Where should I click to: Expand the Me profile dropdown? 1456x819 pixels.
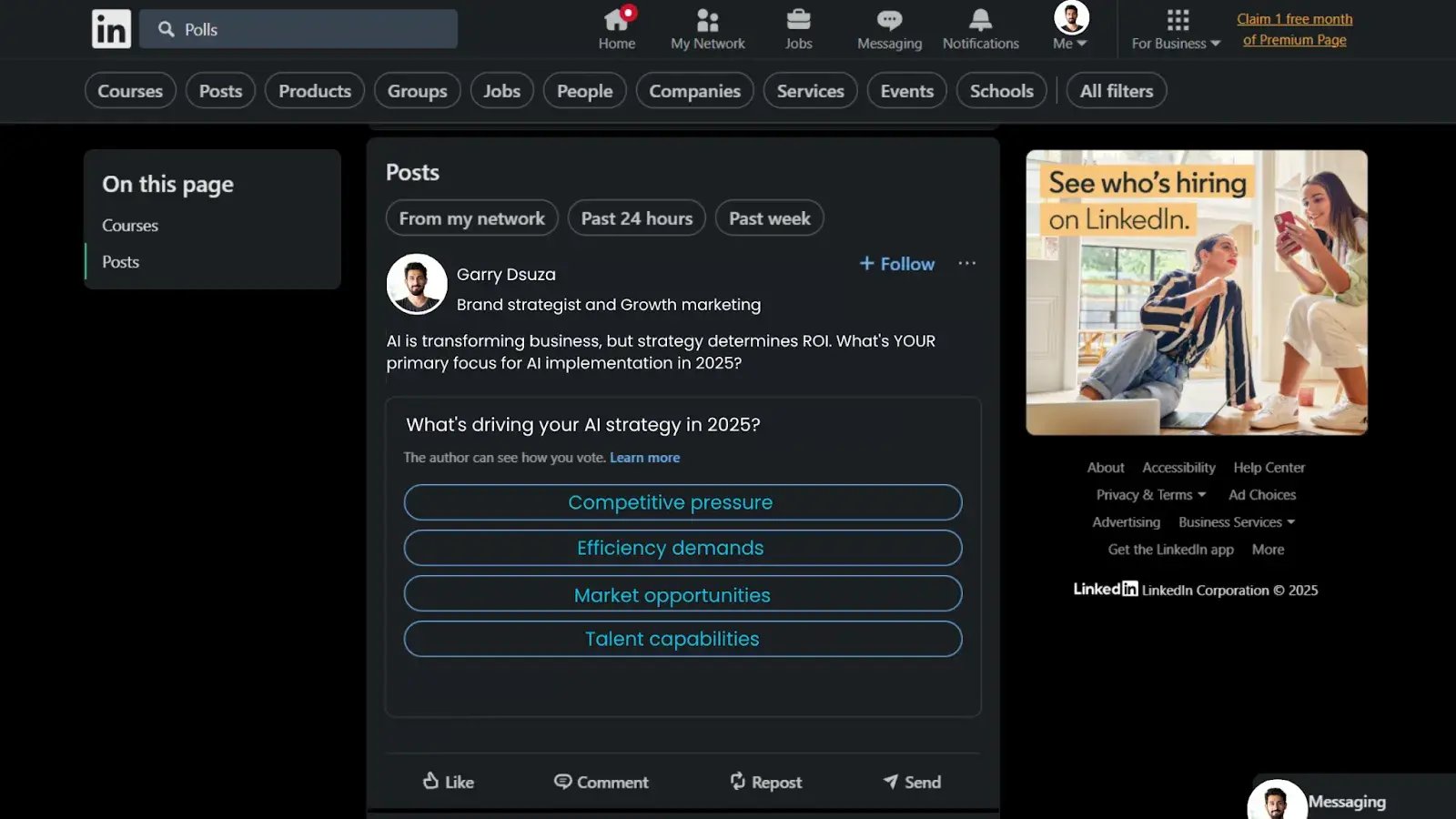(1070, 43)
